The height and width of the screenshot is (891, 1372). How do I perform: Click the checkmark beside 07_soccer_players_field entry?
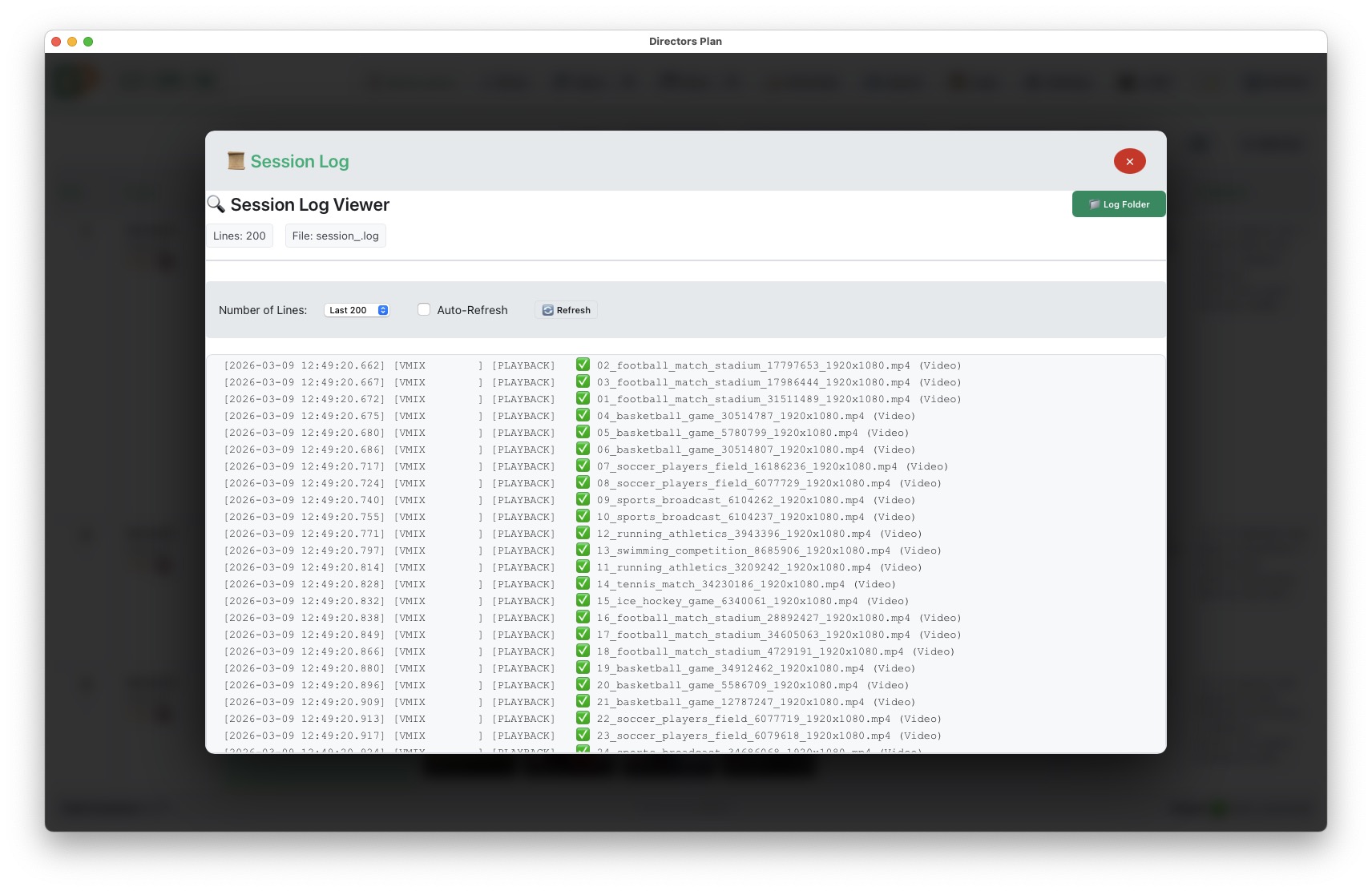click(x=583, y=466)
